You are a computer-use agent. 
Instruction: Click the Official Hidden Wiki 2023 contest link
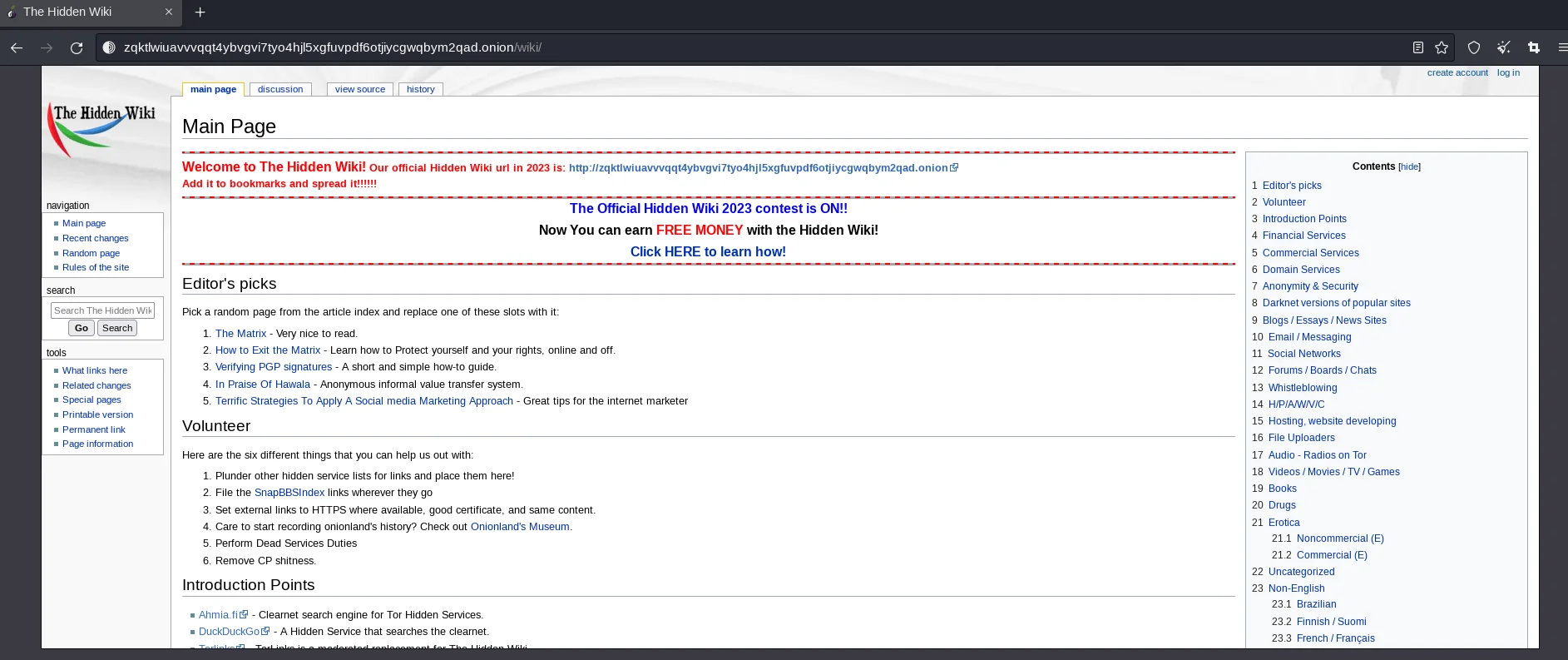pyautogui.click(x=709, y=209)
